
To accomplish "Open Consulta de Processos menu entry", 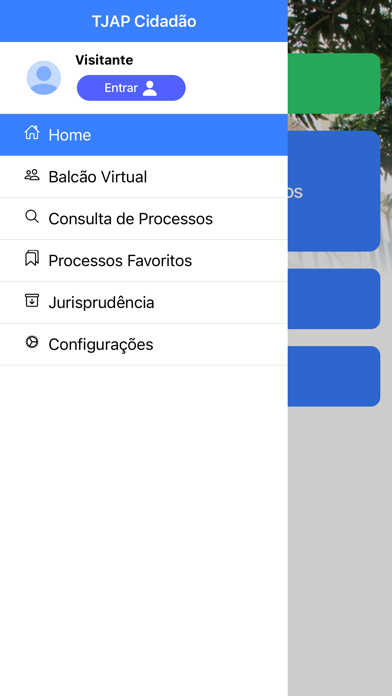I will pos(144,219).
